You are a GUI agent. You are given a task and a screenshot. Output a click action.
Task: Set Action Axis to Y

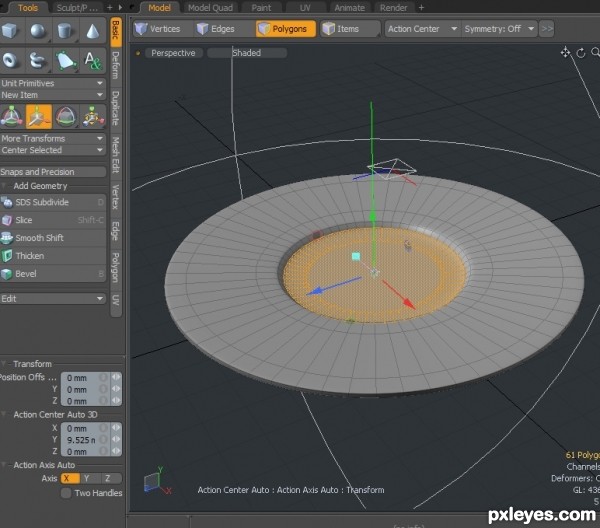(87, 478)
